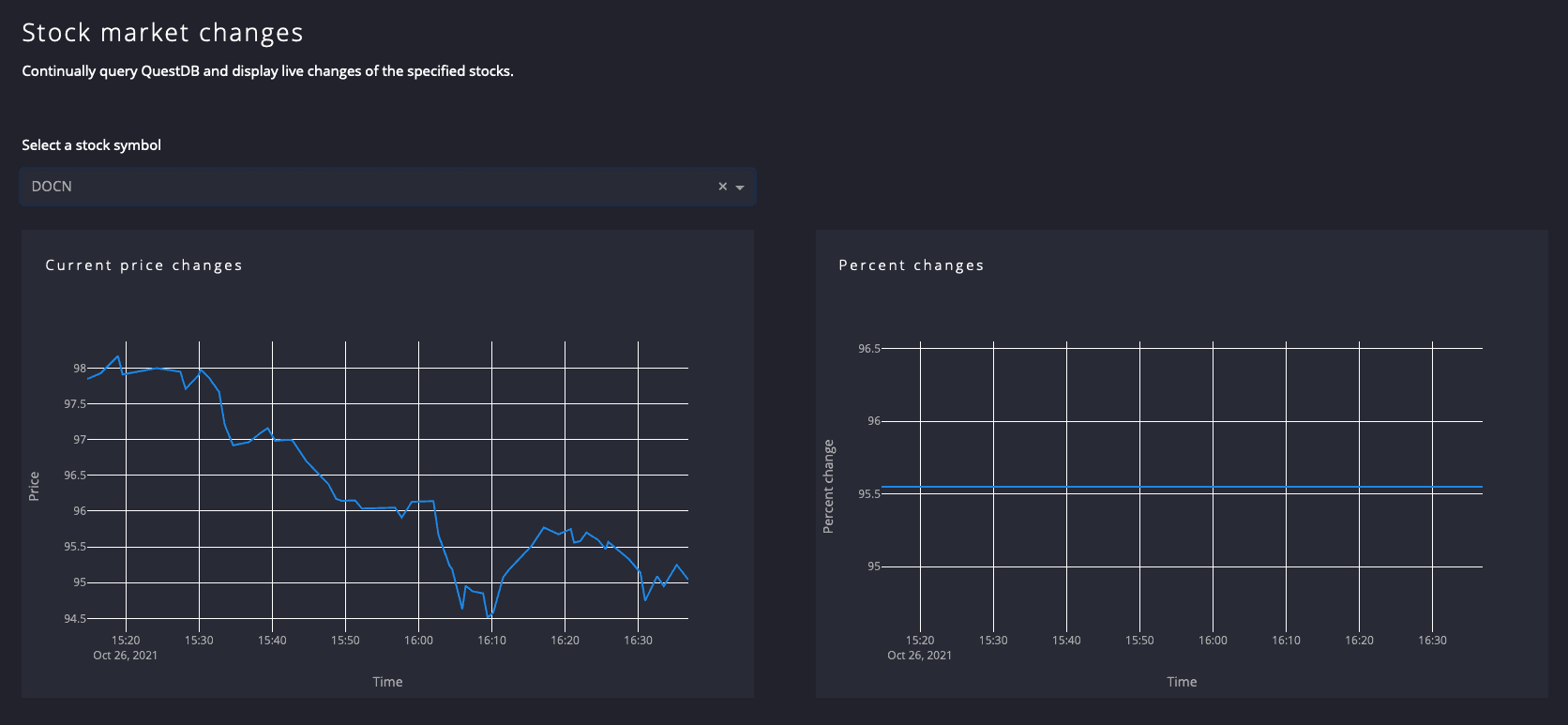Click the 15:20 tick on the percent chart
The height and width of the screenshot is (725, 1568).
(x=920, y=641)
